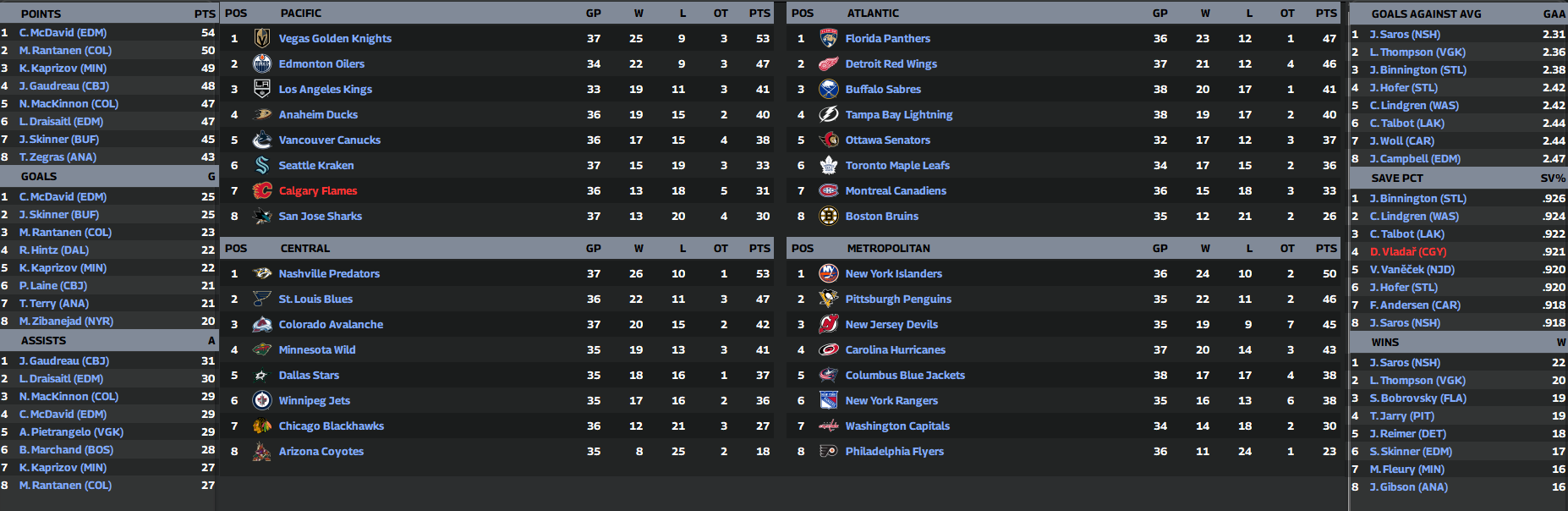1568x511 pixels.
Task: Click the Pittsburgh Penguins logo icon
Action: tap(829, 299)
